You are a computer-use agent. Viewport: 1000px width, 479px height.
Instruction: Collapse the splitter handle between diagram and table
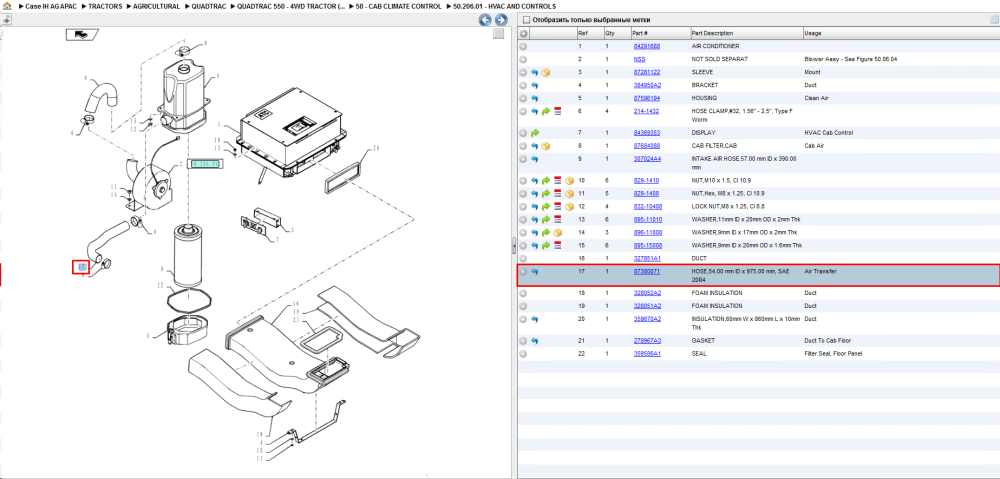[514, 246]
